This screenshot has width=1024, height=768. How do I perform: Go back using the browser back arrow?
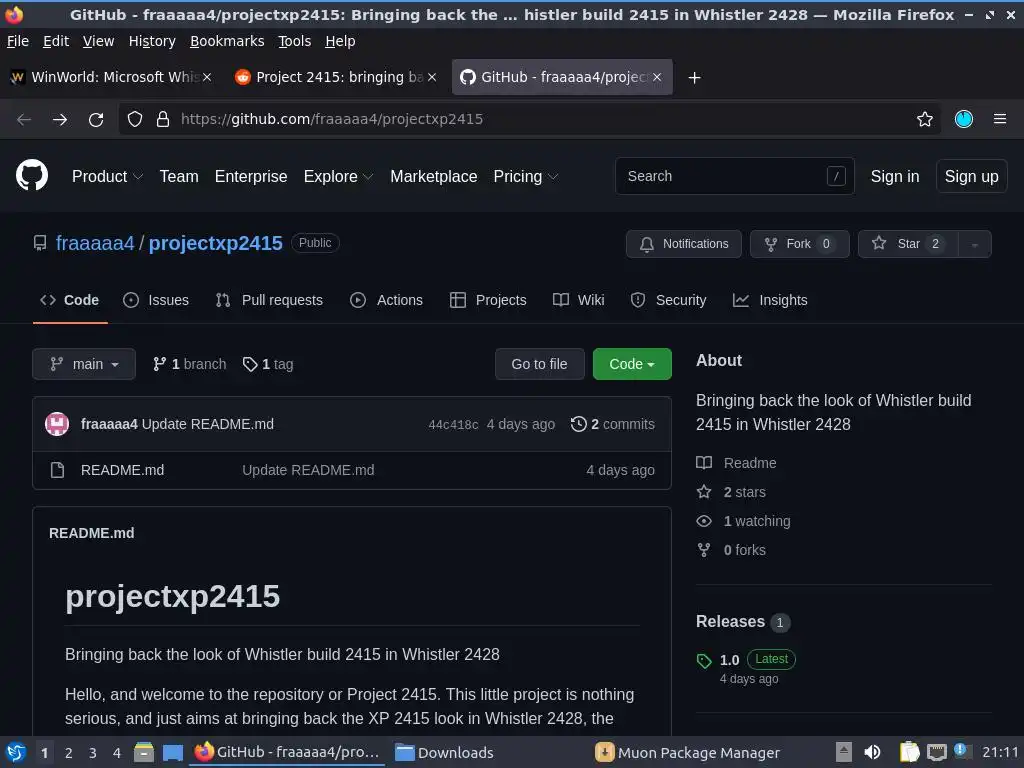24,119
